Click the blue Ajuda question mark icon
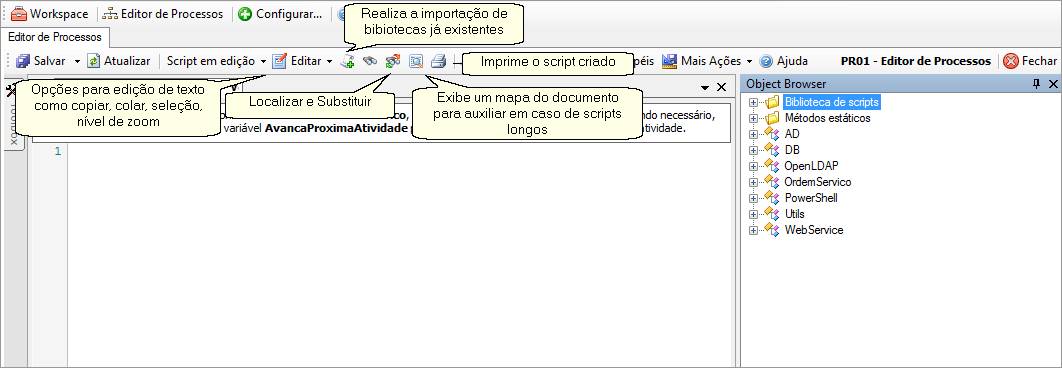 (x=767, y=61)
